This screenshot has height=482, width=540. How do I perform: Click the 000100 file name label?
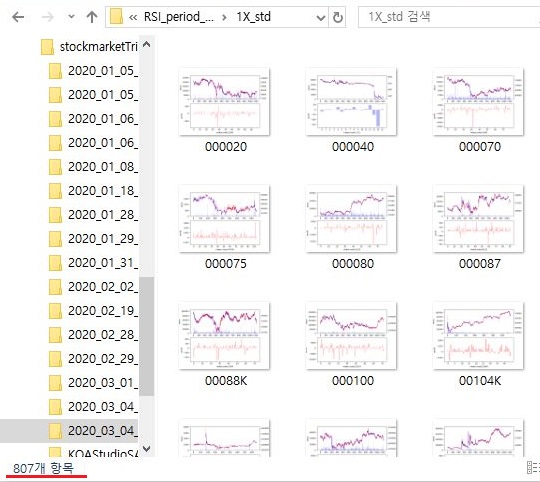point(353,381)
